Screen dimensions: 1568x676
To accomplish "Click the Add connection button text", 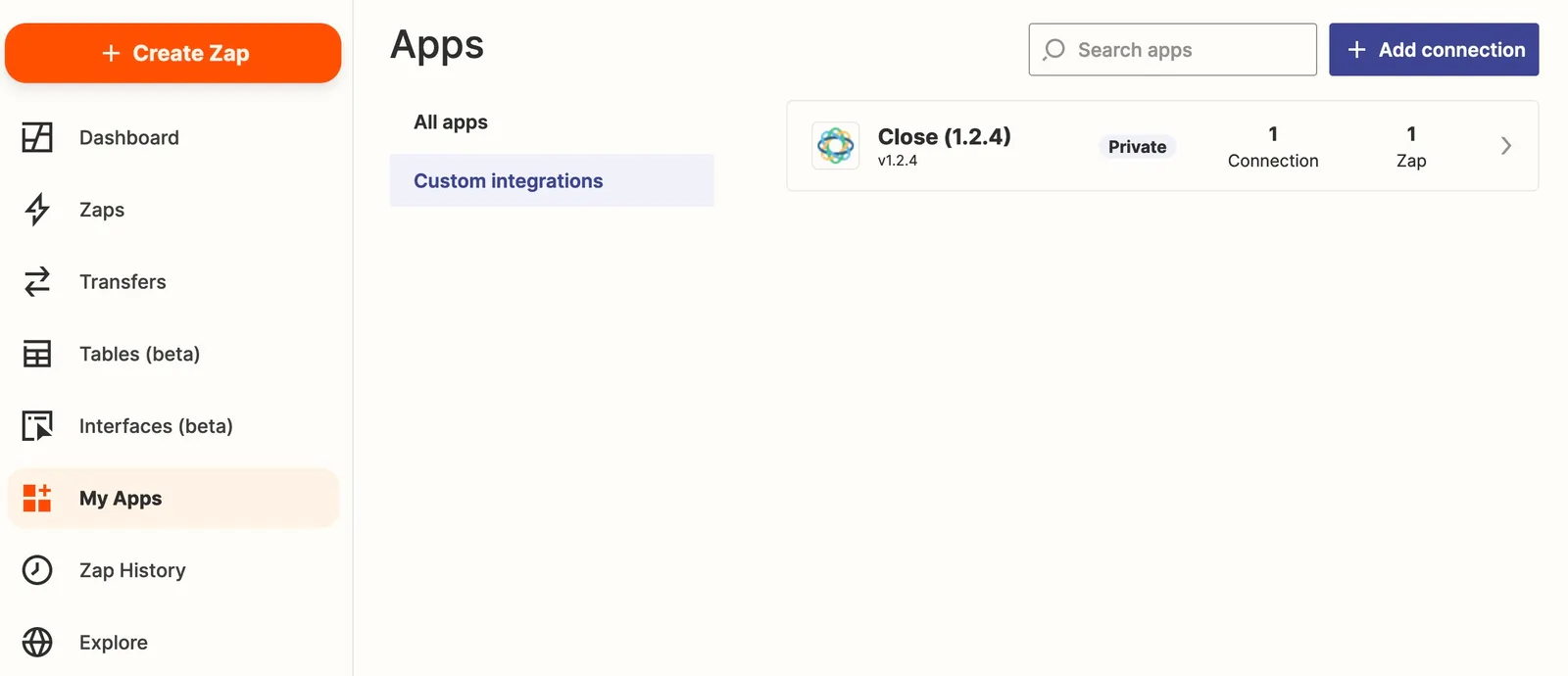I will coord(1452,50).
